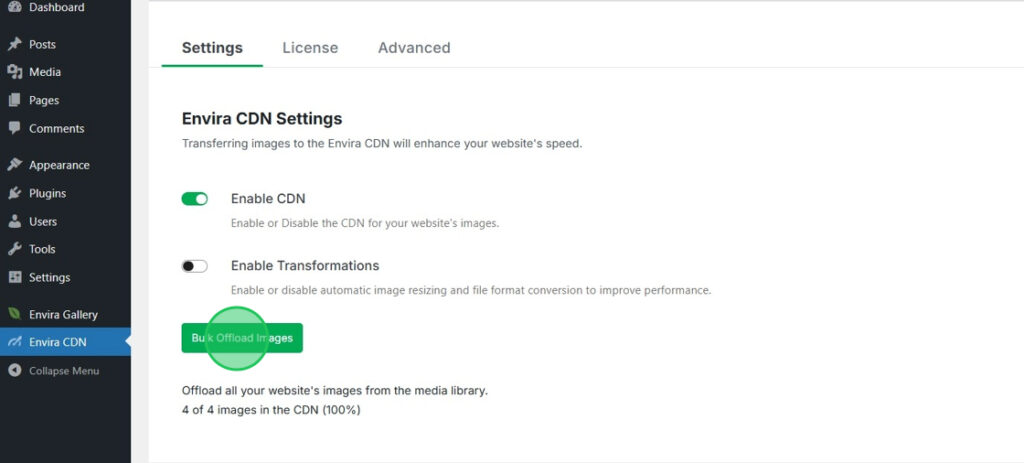The height and width of the screenshot is (463, 1024).
Task: Open the Advanced tab
Action: [x=414, y=48]
